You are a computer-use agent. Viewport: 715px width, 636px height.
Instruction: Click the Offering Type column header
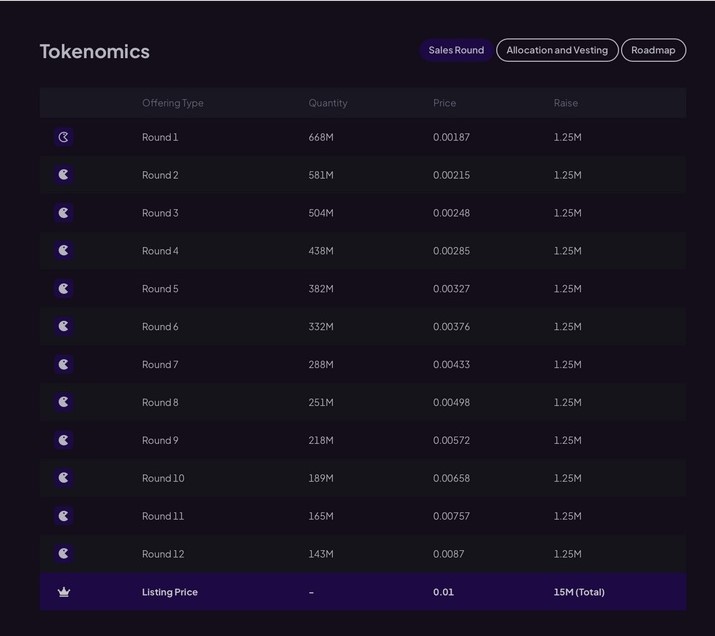tap(173, 103)
